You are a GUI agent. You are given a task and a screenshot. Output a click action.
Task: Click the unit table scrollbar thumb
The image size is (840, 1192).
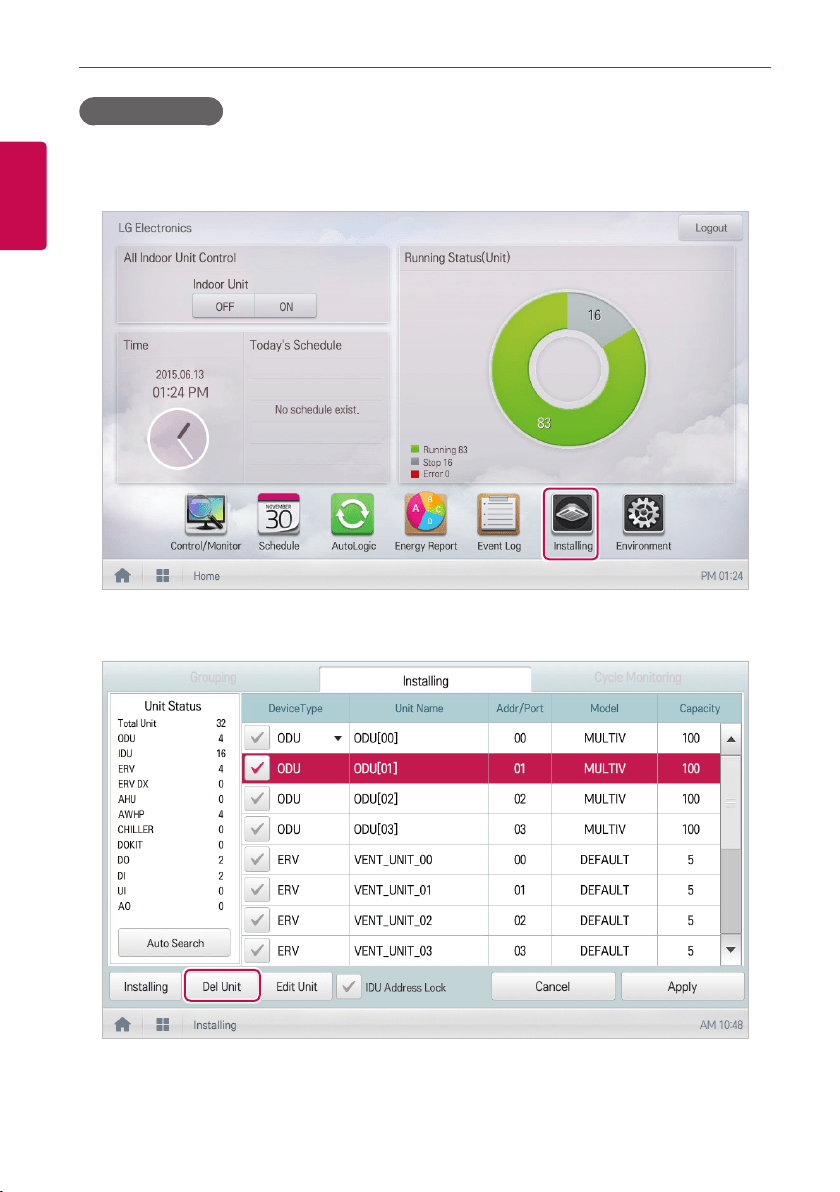(x=731, y=802)
